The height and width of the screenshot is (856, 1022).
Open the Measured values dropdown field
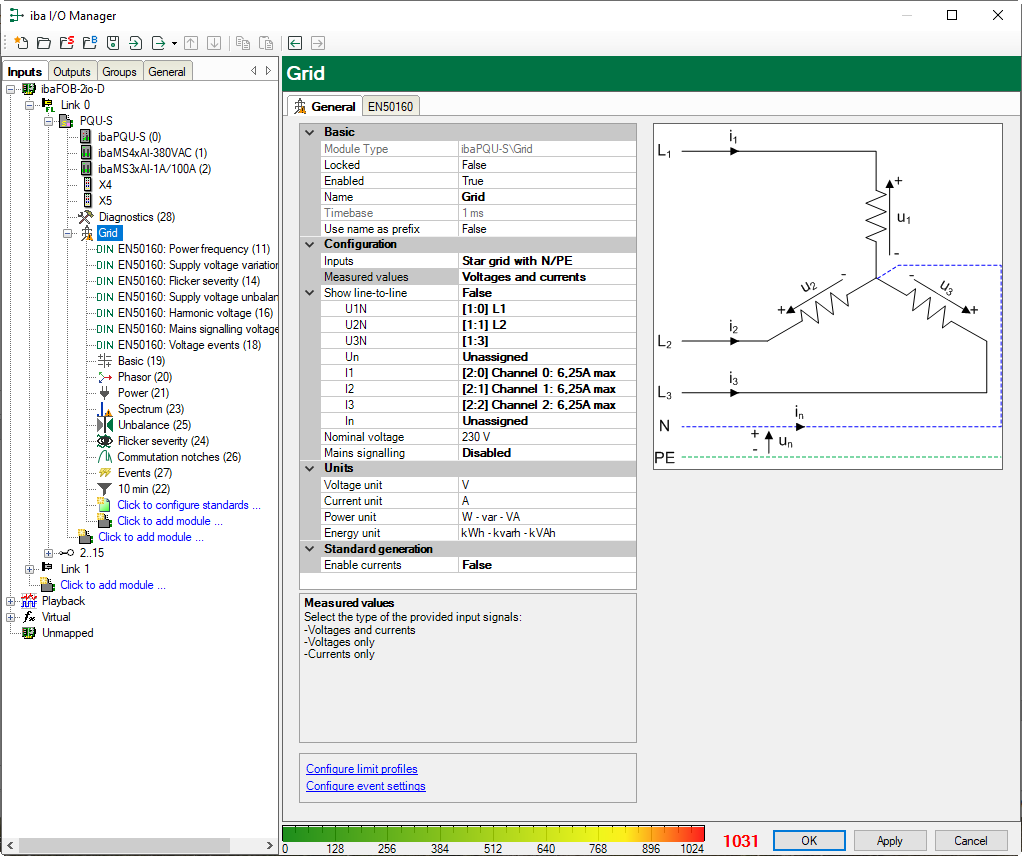pyautogui.click(x=546, y=277)
